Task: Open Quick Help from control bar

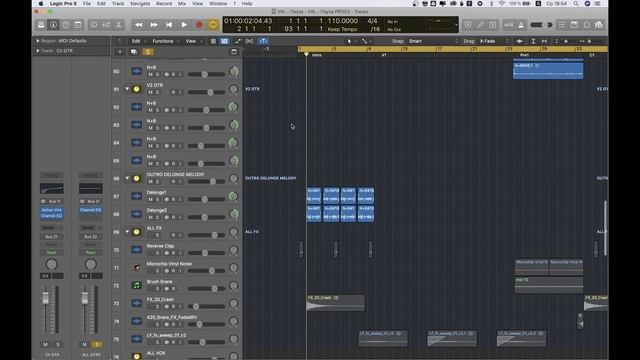Action: click(x=66, y=25)
